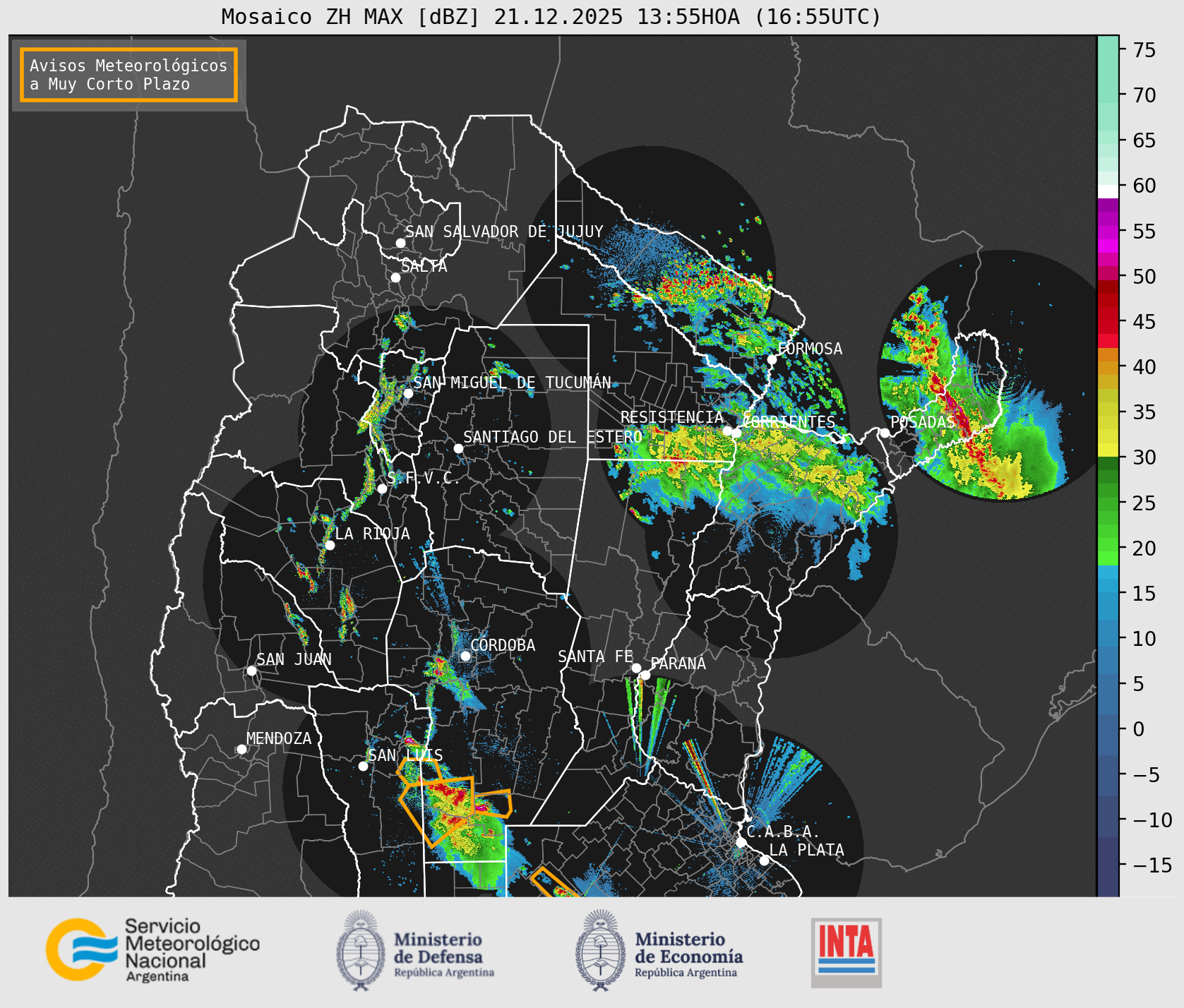The height and width of the screenshot is (1008, 1184).
Task: Click the La Plata city marker dot
Action: click(764, 860)
